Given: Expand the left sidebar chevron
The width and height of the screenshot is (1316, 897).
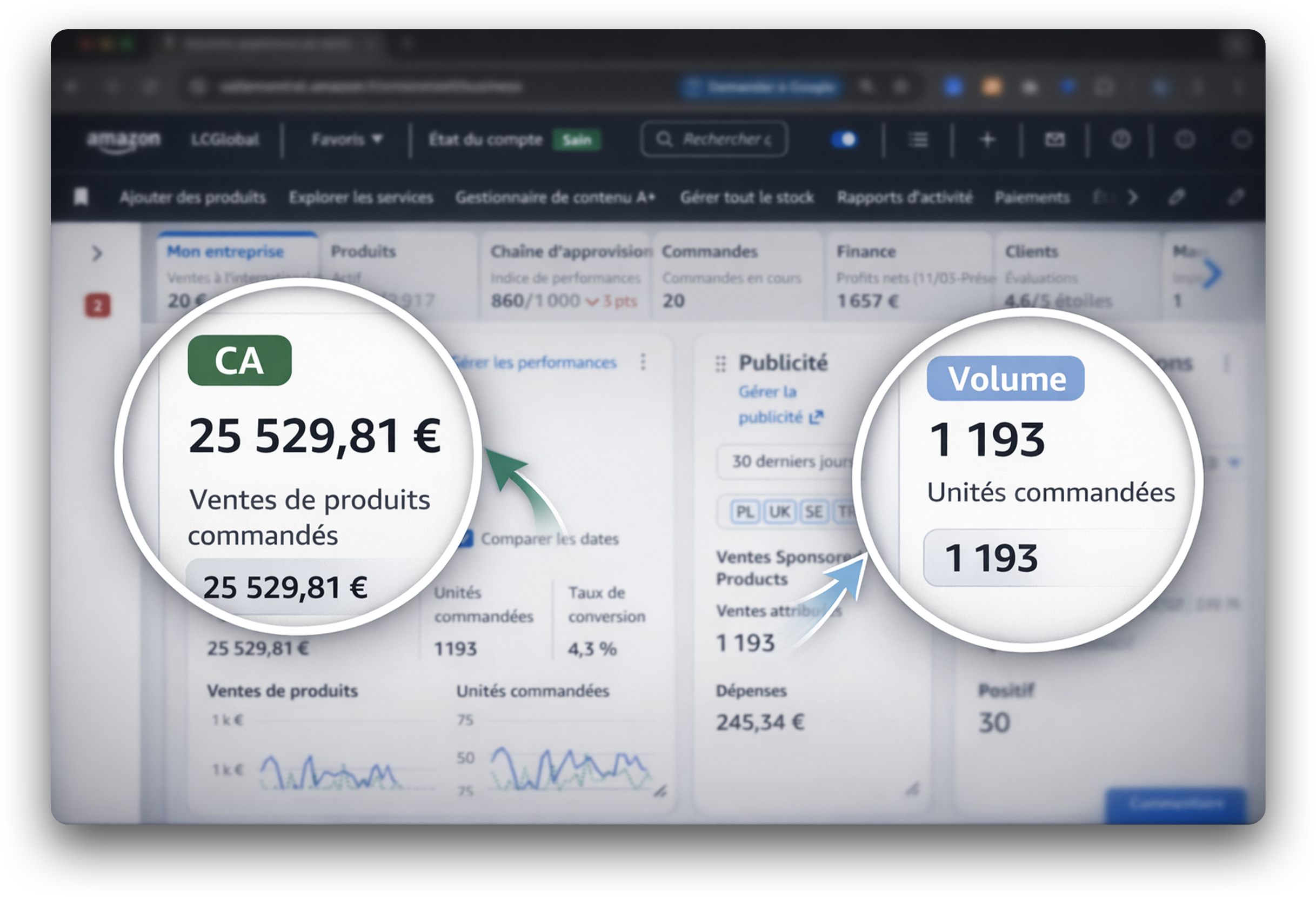Looking at the screenshot, I should (97, 253).
